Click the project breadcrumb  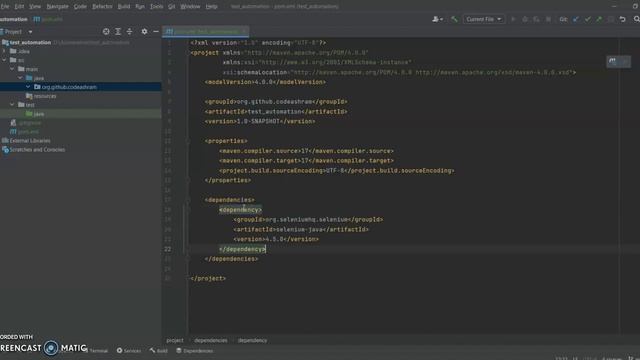tap(175, 340)
